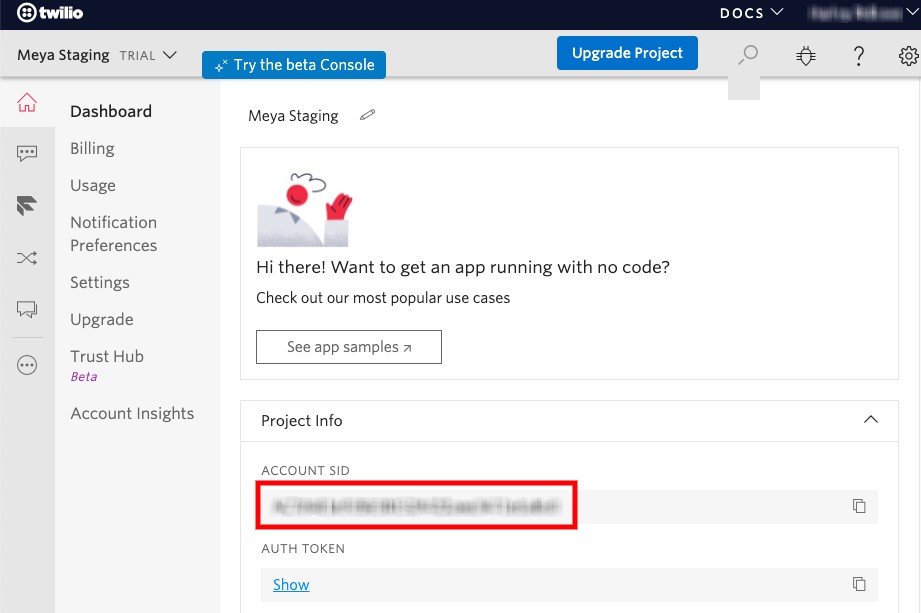Open Account Insights menu item
Viewport: 921px width, 613px height.
click(132, 413)
